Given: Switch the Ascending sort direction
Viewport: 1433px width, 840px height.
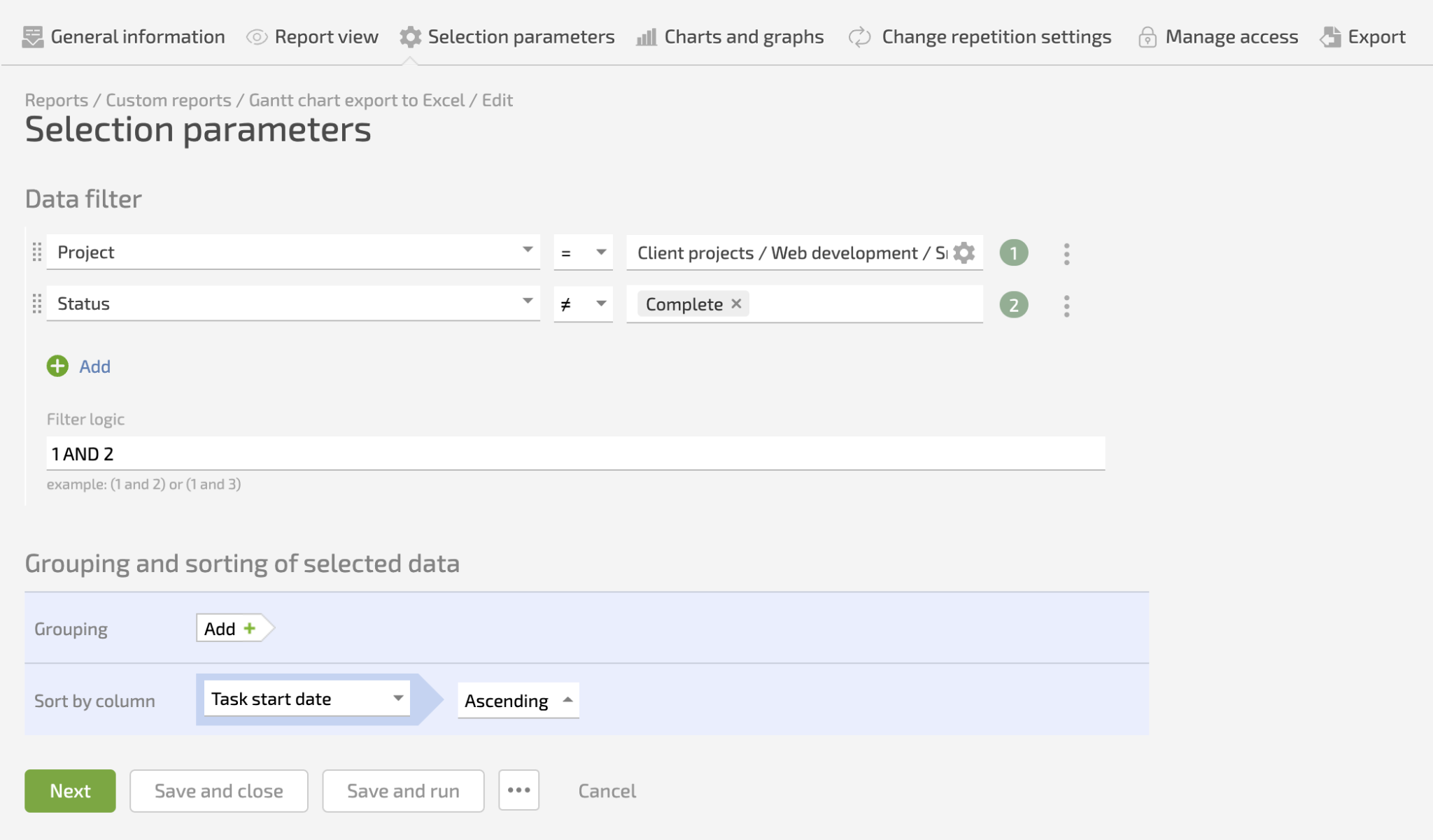Looking at the screenshot, I should (518, 700).
